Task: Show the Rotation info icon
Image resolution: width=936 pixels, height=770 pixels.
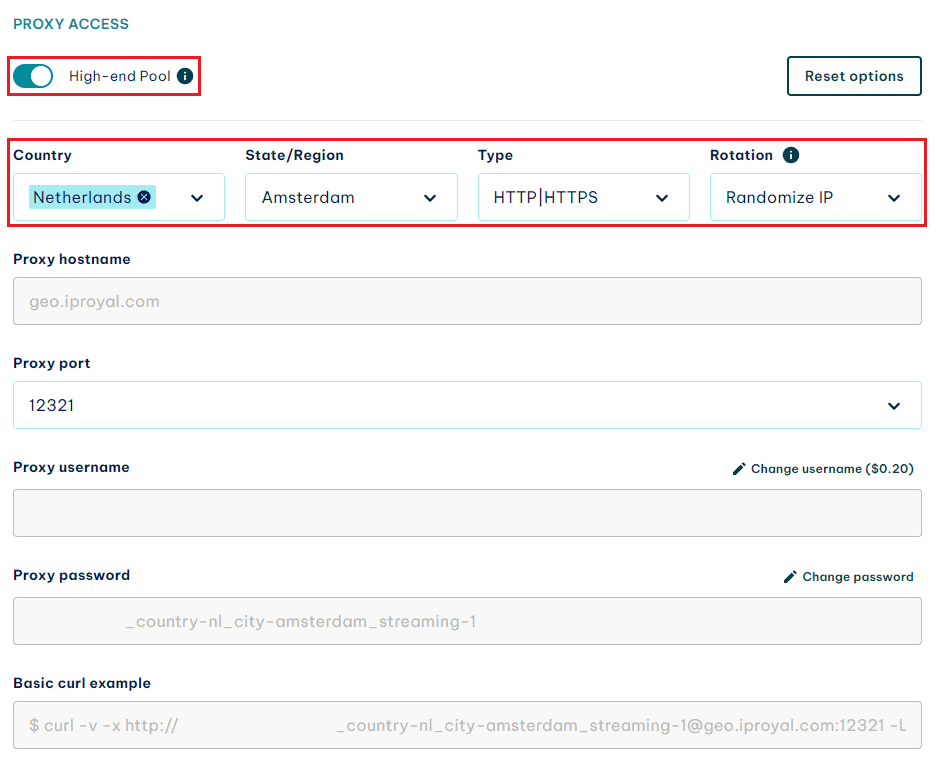Action: click(x=791, y=155)
